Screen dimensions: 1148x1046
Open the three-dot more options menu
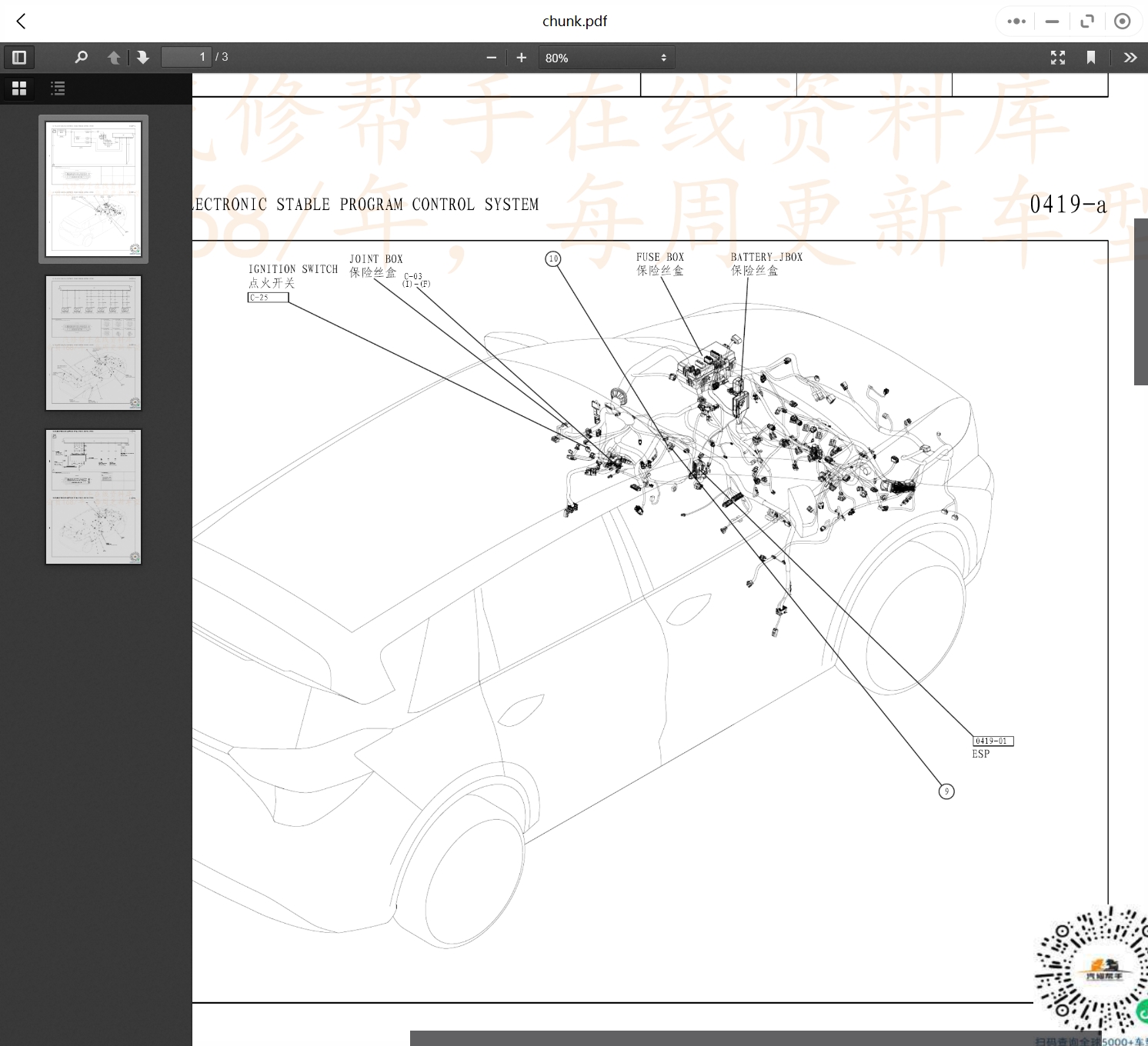(1016, 22)
